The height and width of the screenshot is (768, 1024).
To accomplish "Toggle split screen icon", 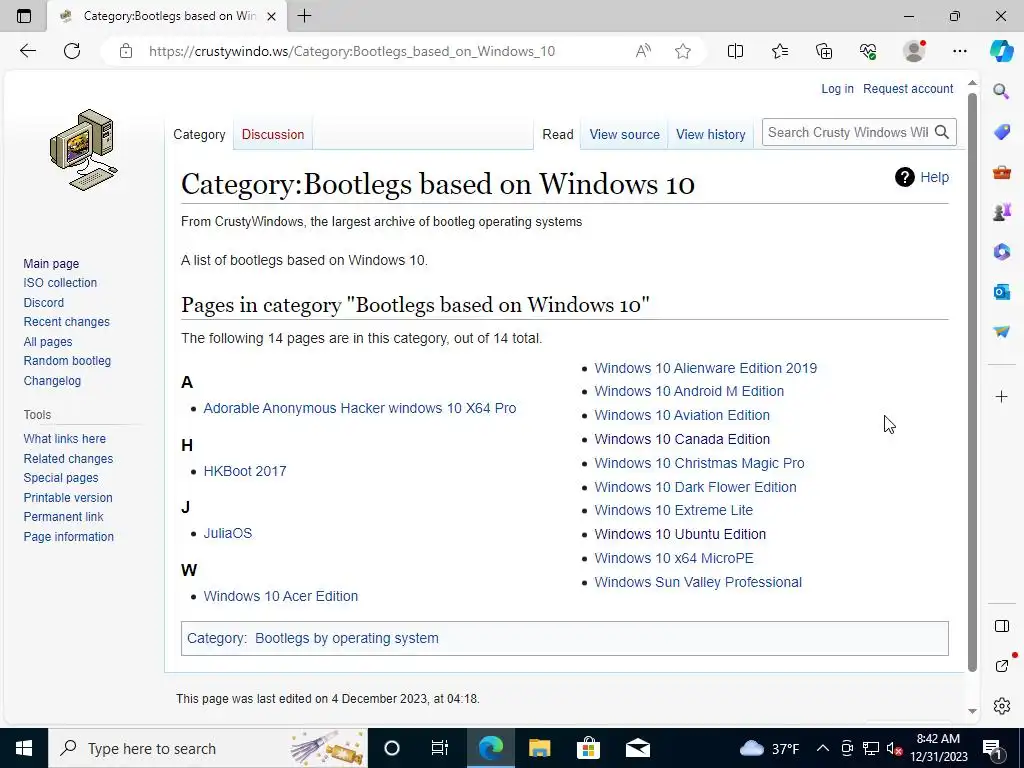I will click(735, 51).
